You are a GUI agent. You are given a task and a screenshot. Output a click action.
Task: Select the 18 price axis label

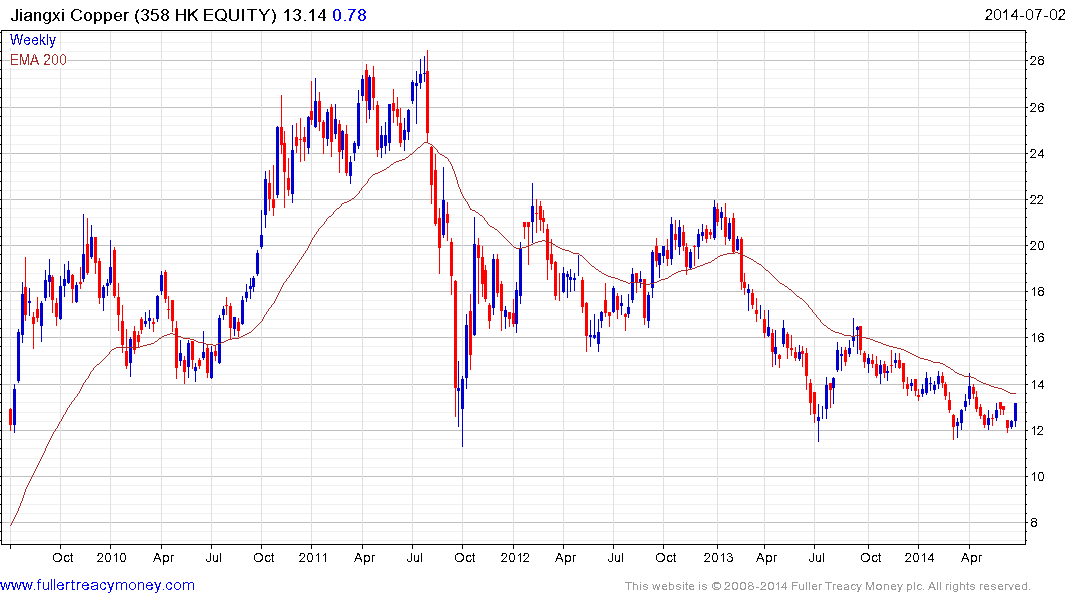pyautogui.click(x=1037, y=291)
